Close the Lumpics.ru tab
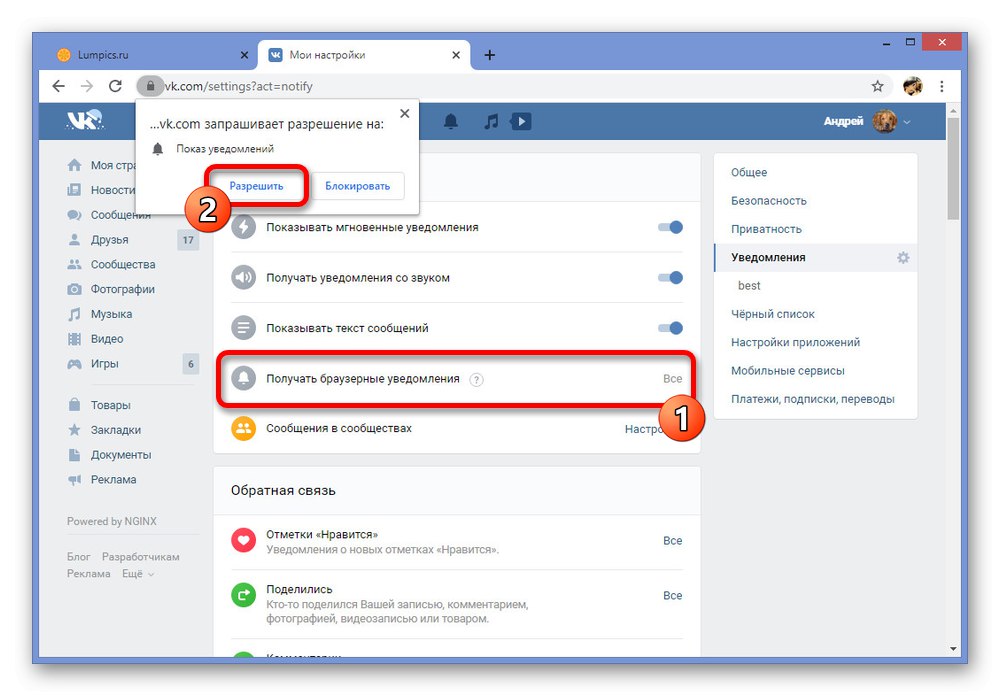This screenshot has width=1000, height=696. (x=244, y=56)
